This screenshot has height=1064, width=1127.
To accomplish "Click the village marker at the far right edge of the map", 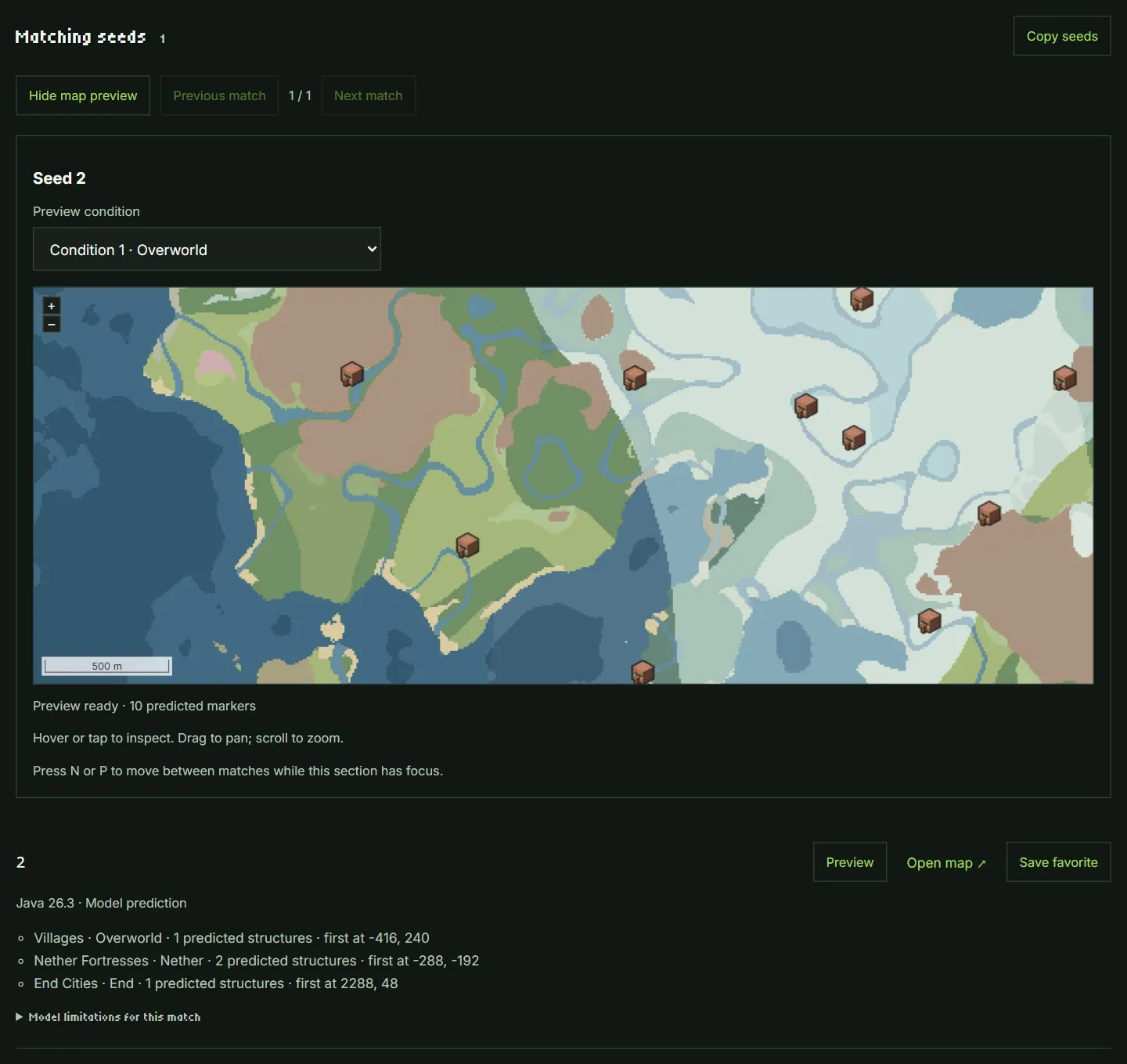I will [1064, 378].
